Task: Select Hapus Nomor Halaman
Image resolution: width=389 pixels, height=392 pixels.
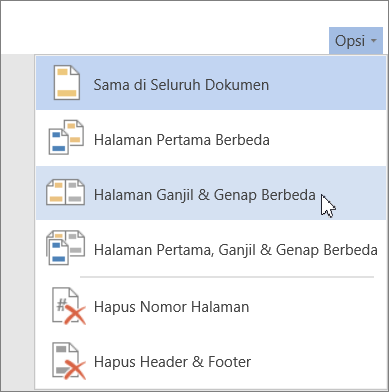Action: pyautogui.click(x=211, y=307)
